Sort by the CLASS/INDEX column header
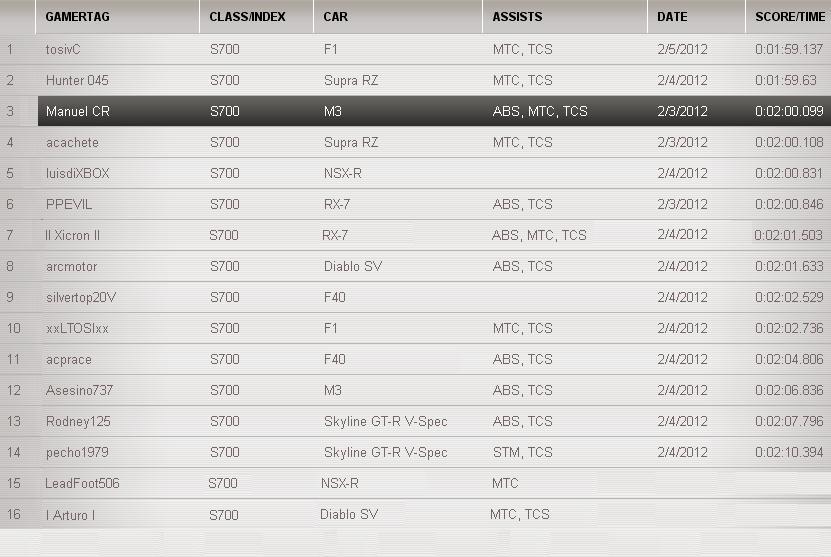This screenshot has height=557, width=831. [x=247, y=17]
